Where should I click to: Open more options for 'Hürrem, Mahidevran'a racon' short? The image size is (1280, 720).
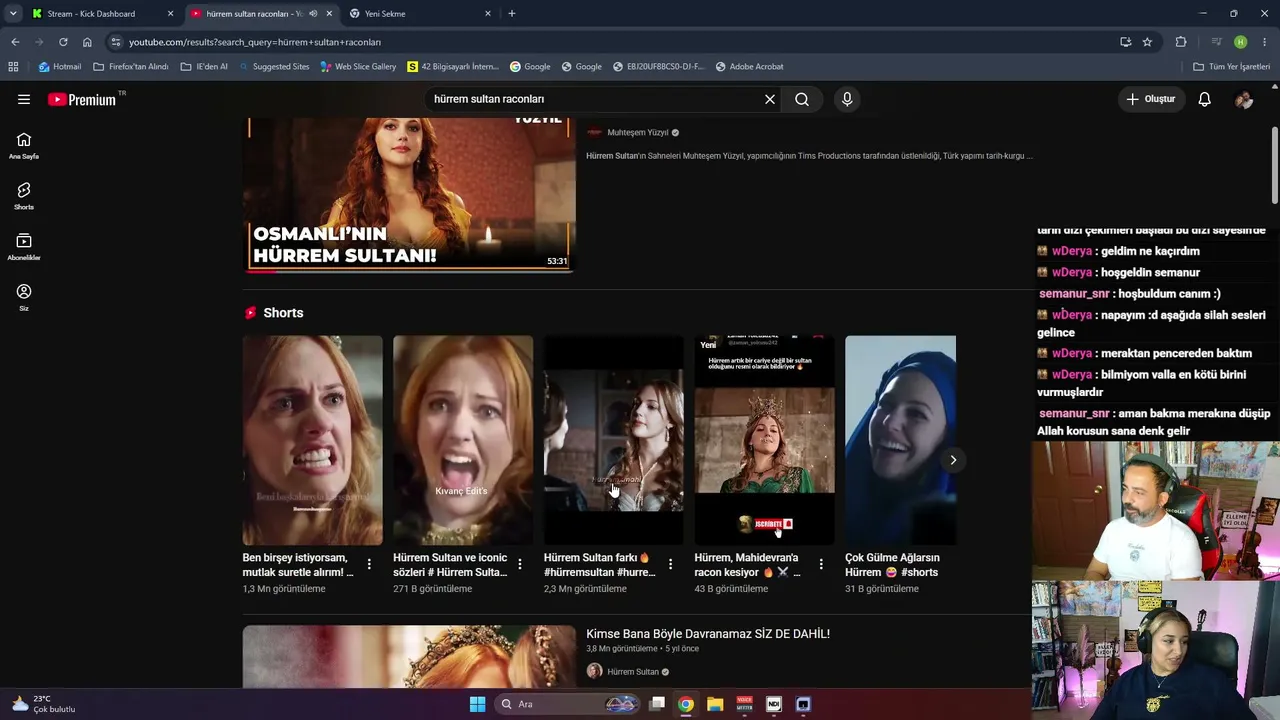[821, 565]
